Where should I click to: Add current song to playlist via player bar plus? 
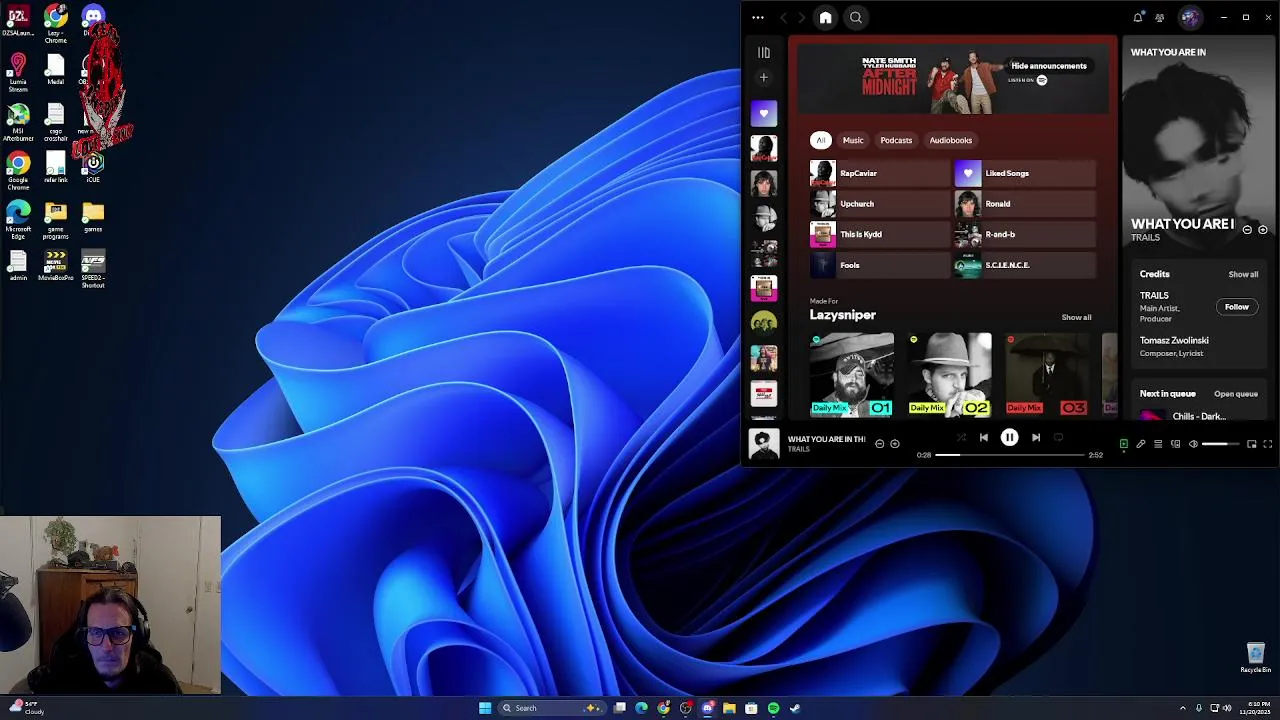(x=895, y=444)
